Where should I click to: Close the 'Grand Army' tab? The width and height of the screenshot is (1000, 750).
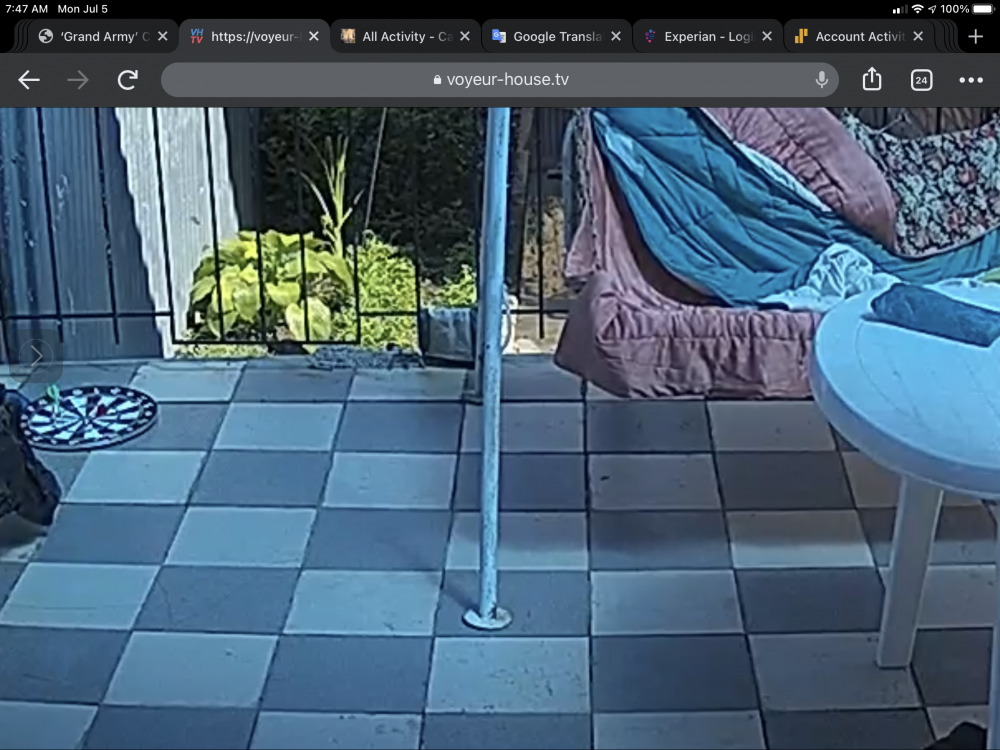162,36
